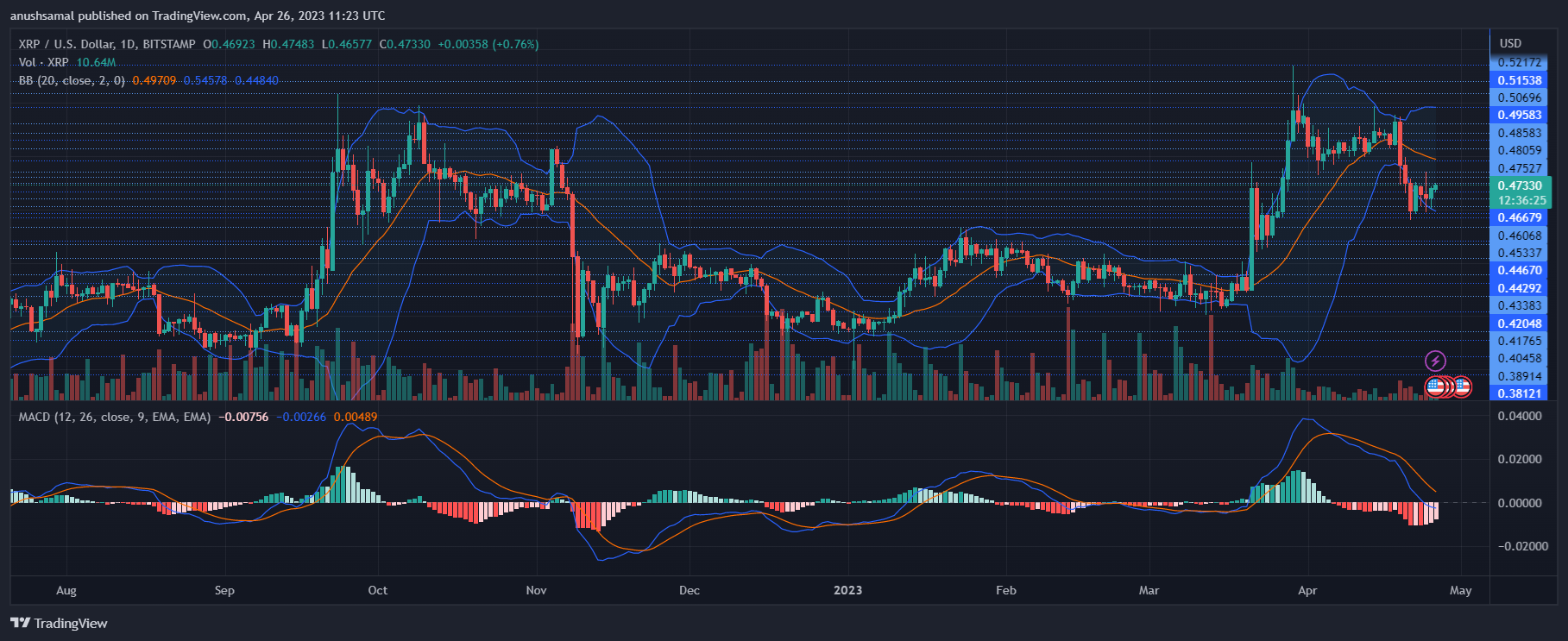
Task: Click the purple lightning bolt event icon
Action: 1435,361
